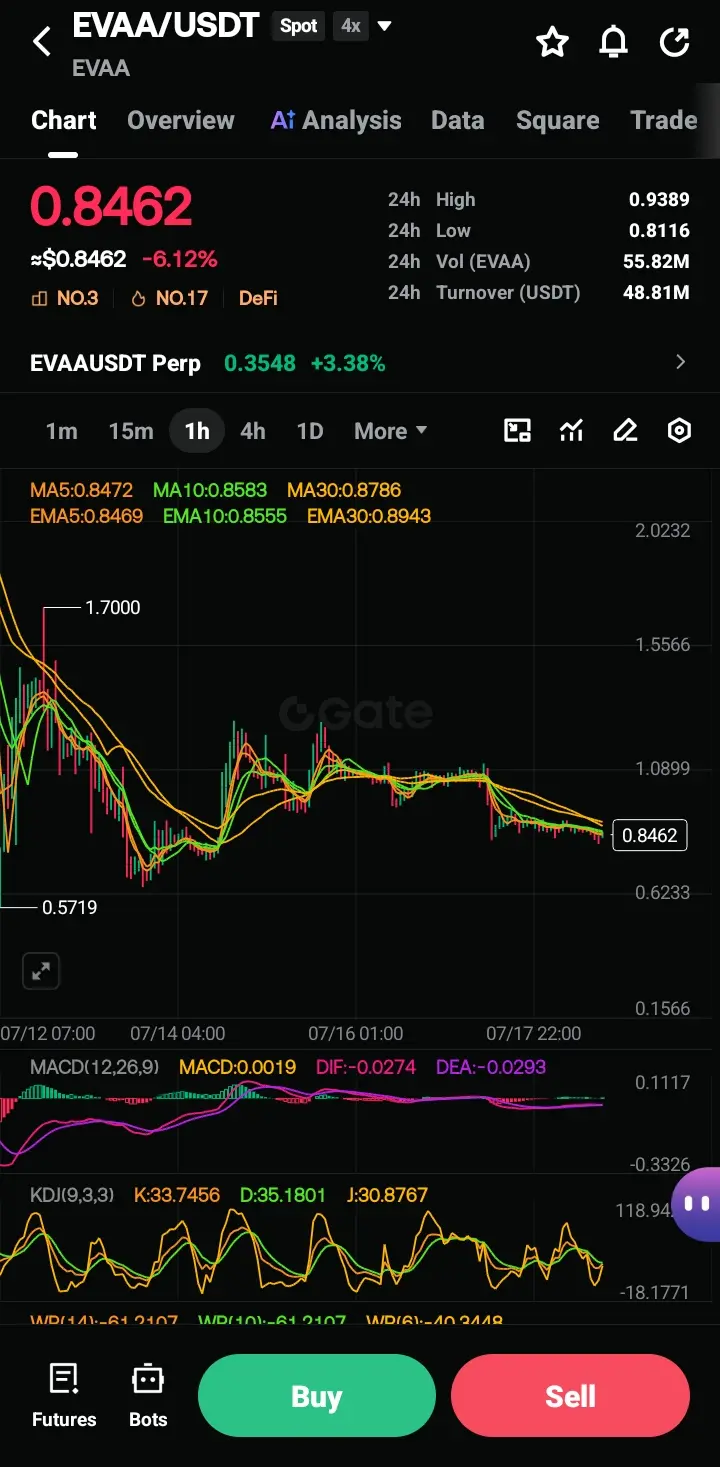Tap the NO.3 ranking tag
The width and height of the screenshot is (720, 1467).
pyautogui.click(x=65, y=298)
